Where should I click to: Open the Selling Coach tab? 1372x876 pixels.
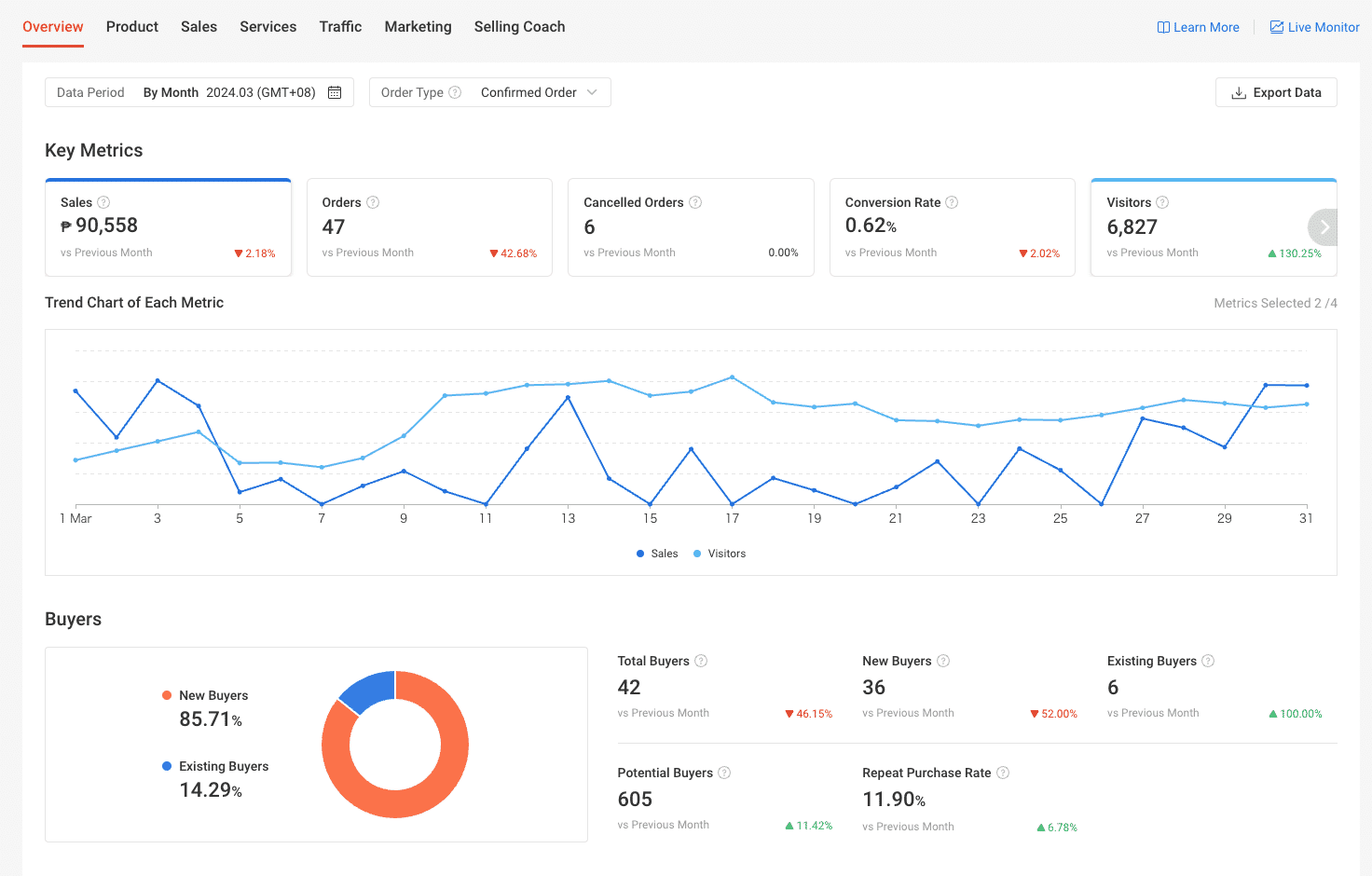pyautogui.click(x=519, y=27)
